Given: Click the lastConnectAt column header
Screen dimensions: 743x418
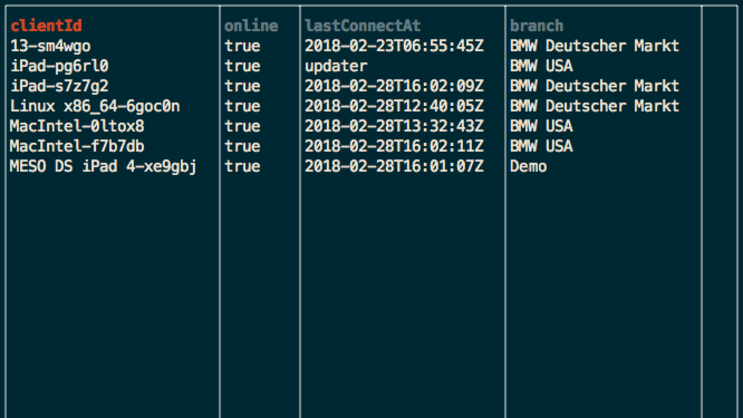Looking at the screenshot, I should (361, 25).
